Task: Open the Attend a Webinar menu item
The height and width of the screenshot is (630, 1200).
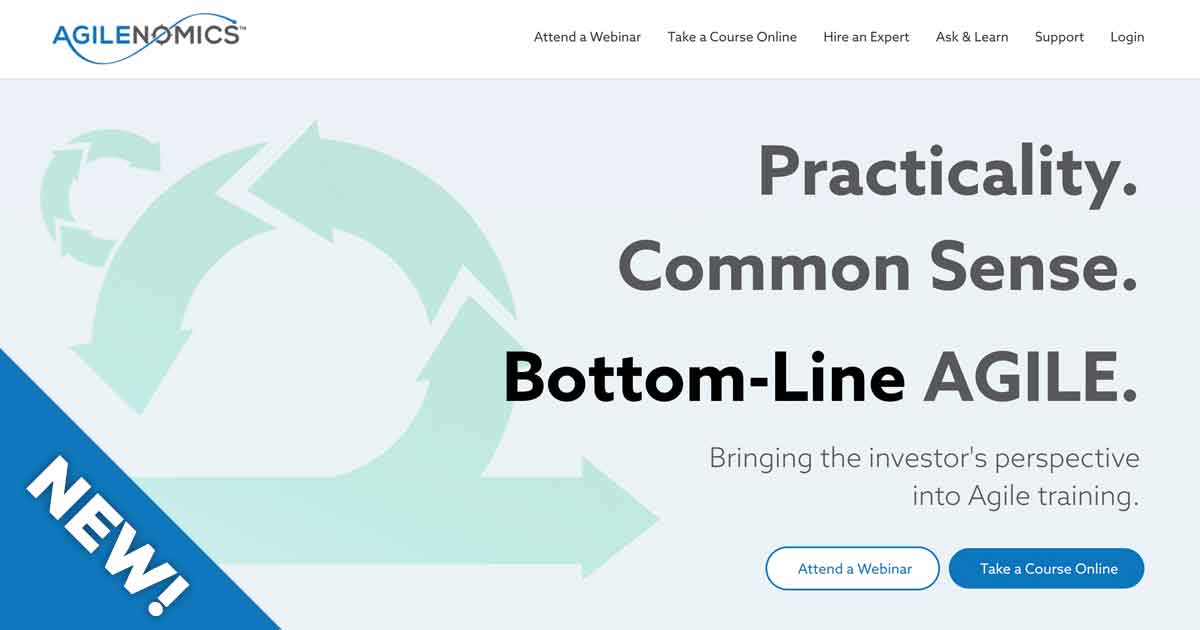Action: pyautogui.click(x=588, y=37)
